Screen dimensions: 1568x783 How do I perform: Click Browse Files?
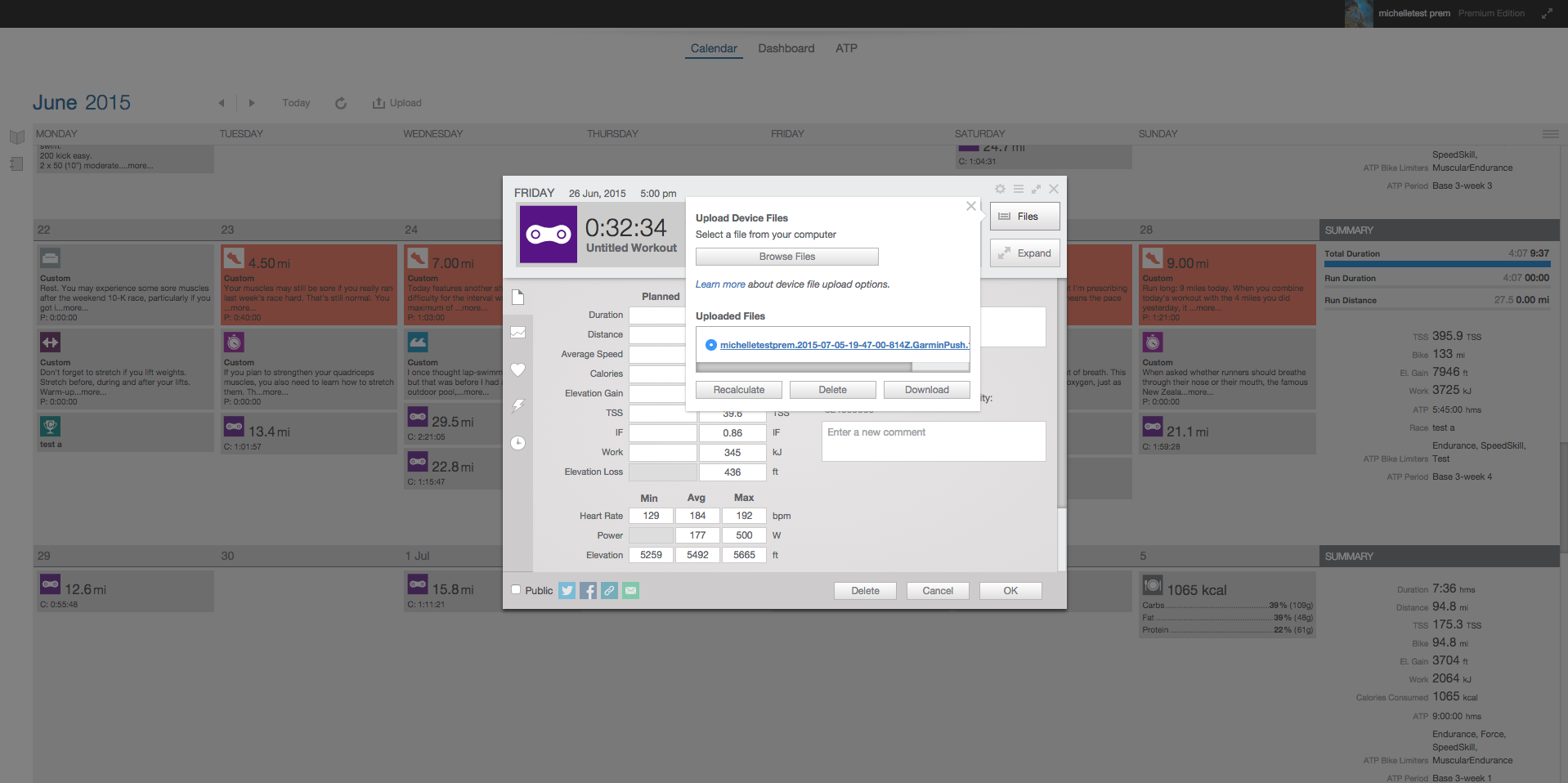787,257
